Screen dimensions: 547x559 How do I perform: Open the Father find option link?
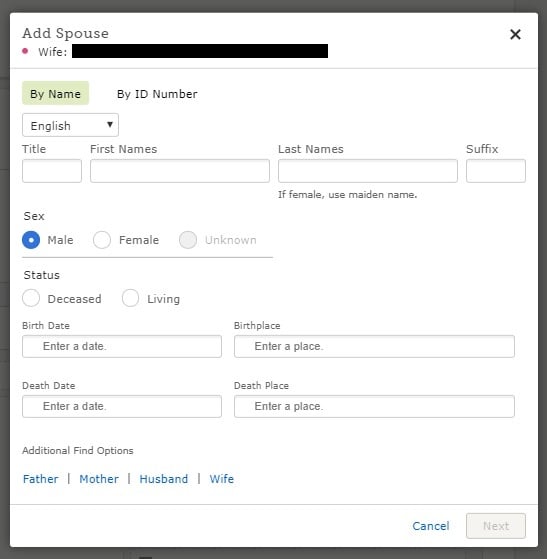(x=40, y=479)
